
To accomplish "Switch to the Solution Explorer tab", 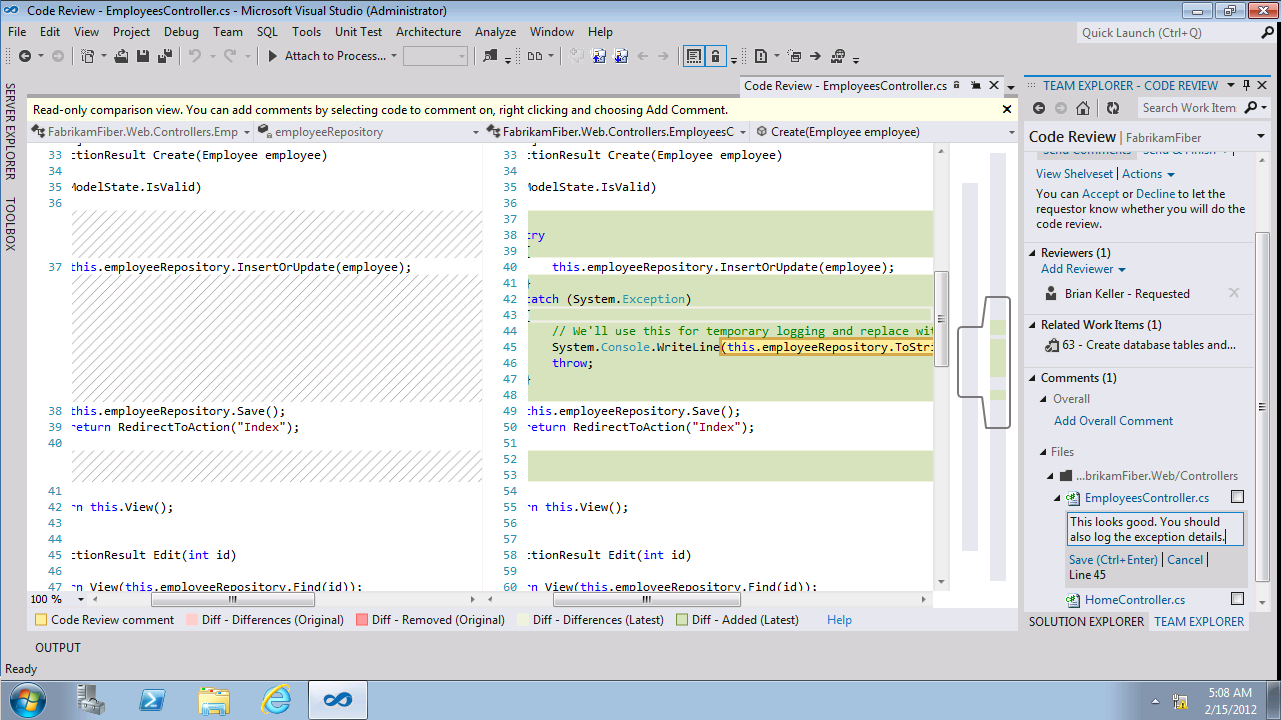I will tap(1086, 622).
